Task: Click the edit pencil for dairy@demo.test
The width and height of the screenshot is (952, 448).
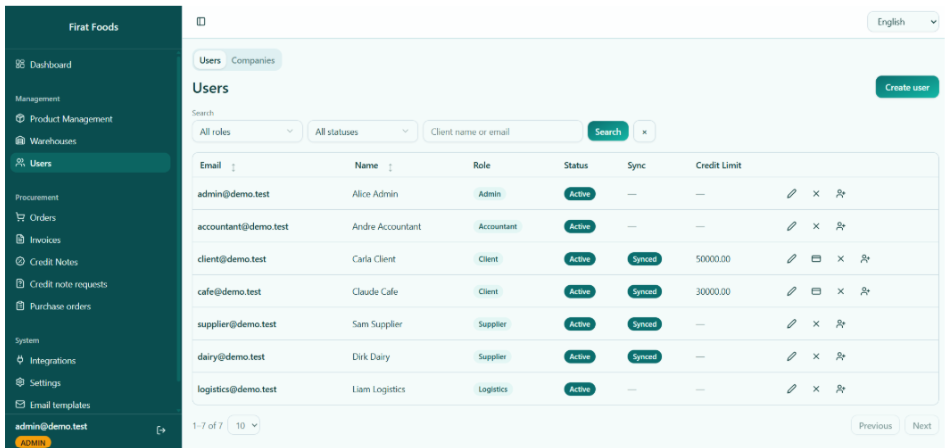Action: 791,356
